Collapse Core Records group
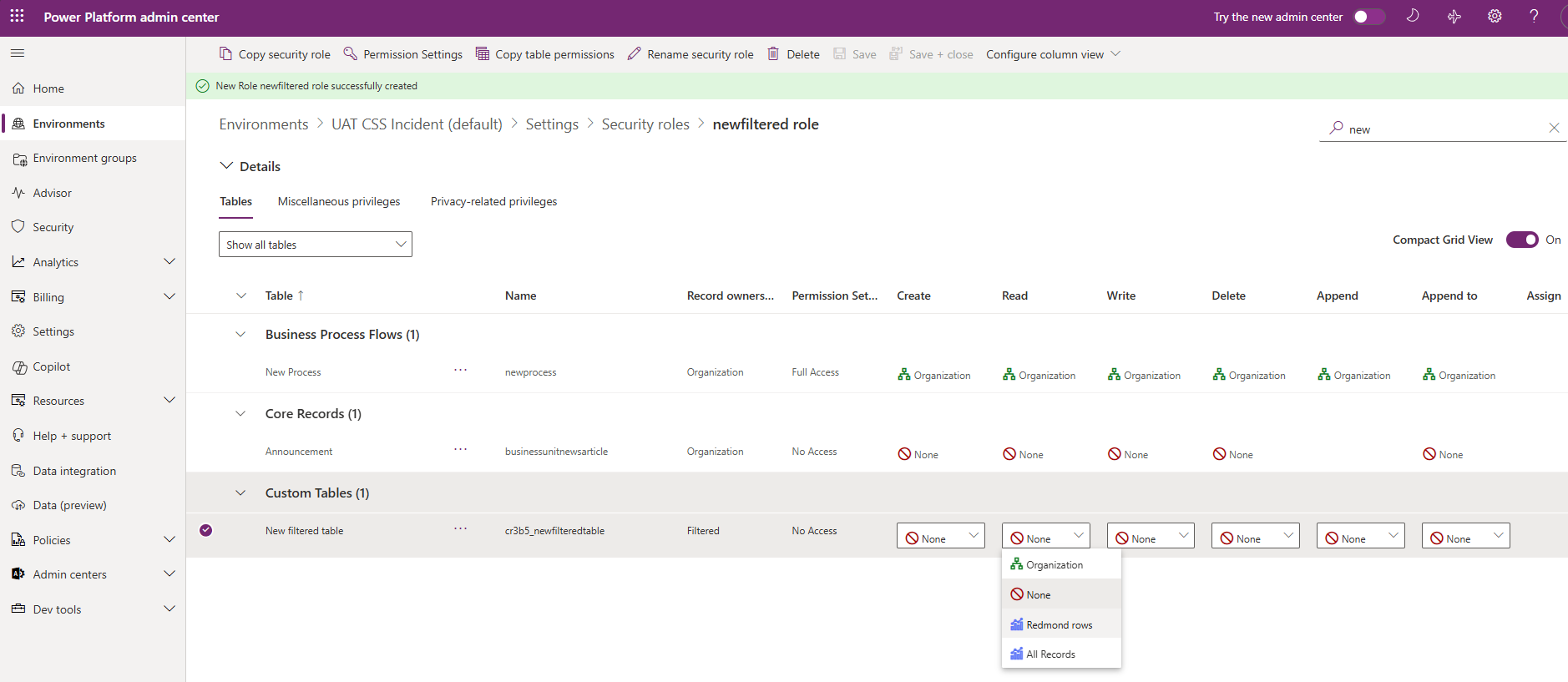The height and width of the screenshot is (682, 1568). (x=240, y=413)
